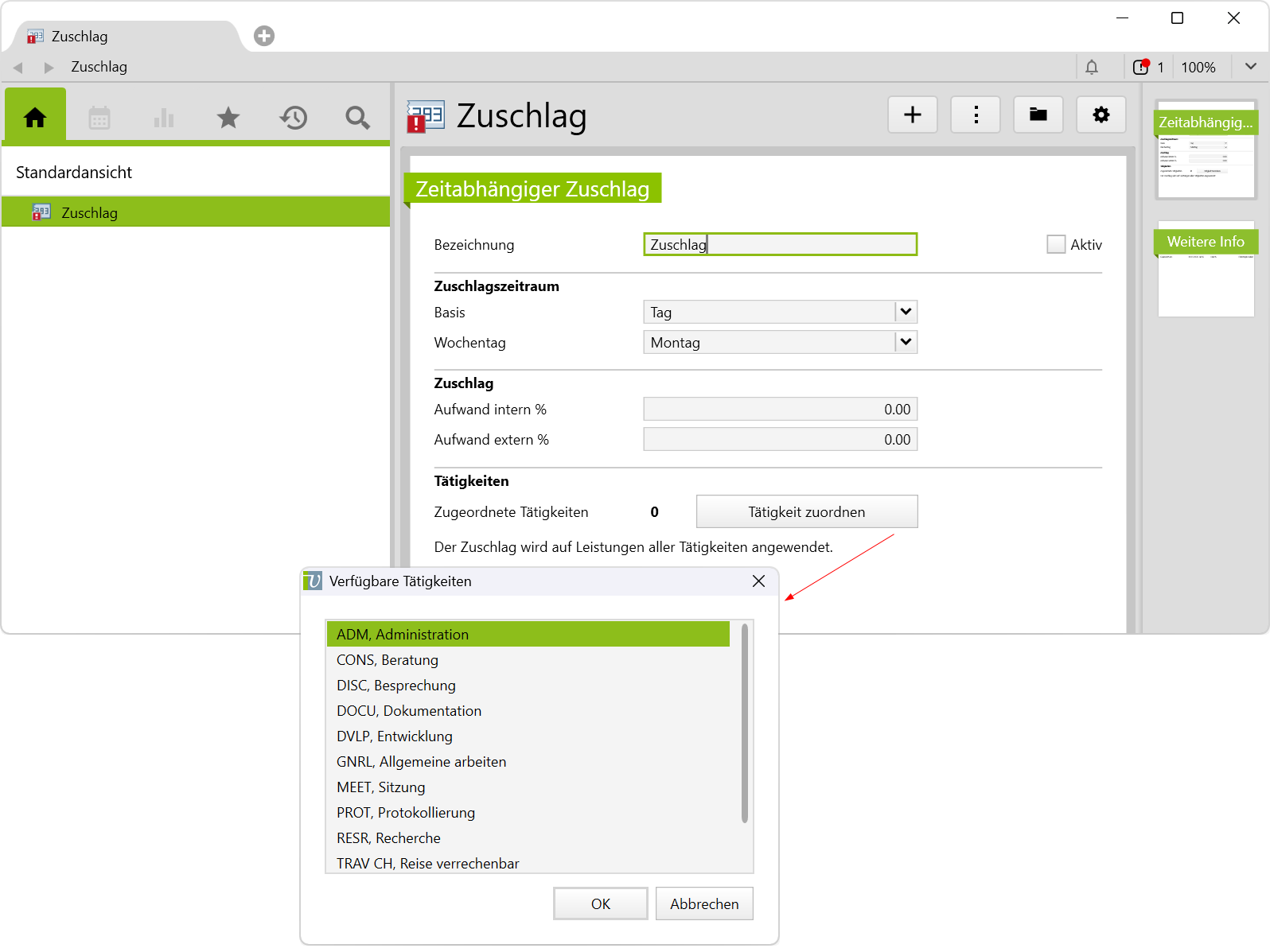Open the folder icon button
Viewport: 1270px width, 952px height.
pyautogui.click(x=1038, y=115)
